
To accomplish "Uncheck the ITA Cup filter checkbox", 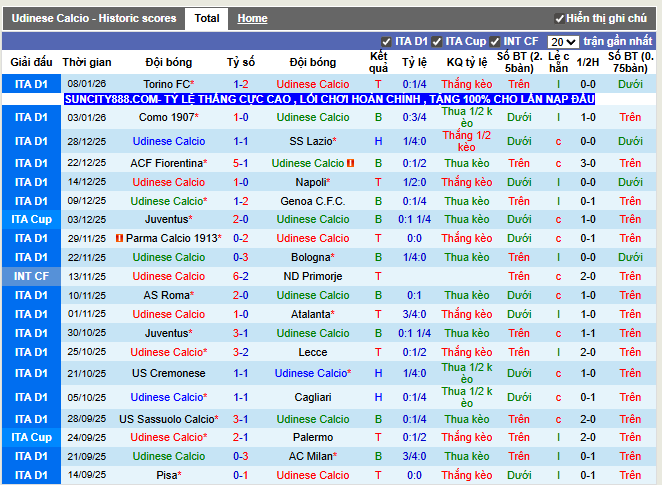I will pos(437,42).
